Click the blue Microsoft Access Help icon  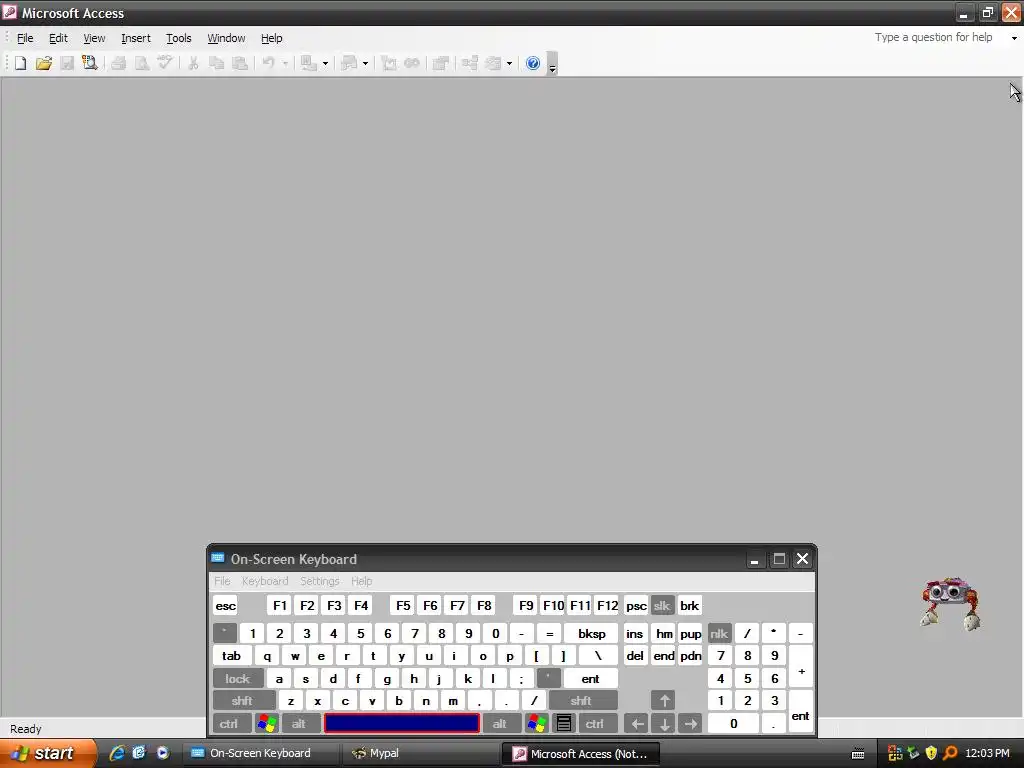tap(533, 63)
